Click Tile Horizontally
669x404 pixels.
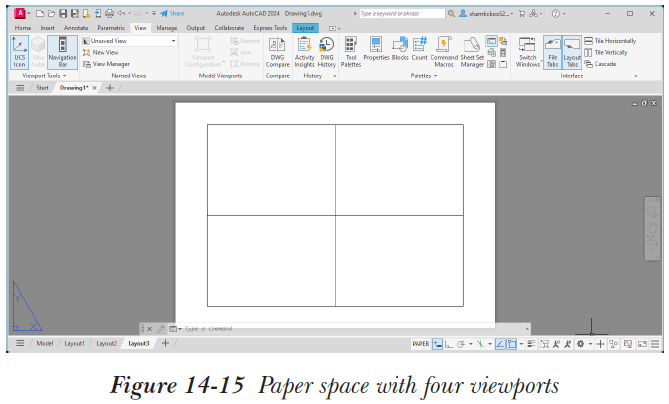[611, 41]
